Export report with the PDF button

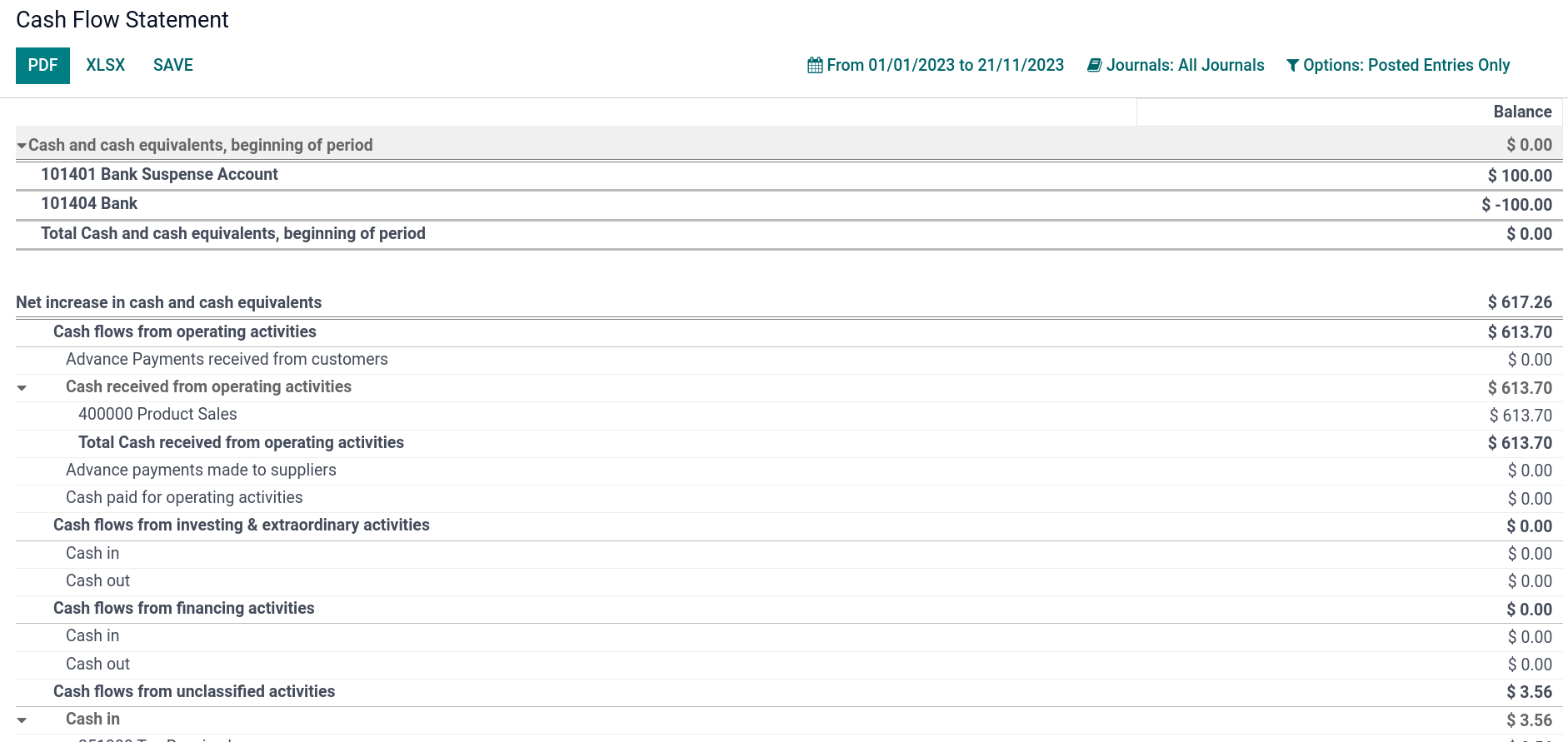point(42,66)
